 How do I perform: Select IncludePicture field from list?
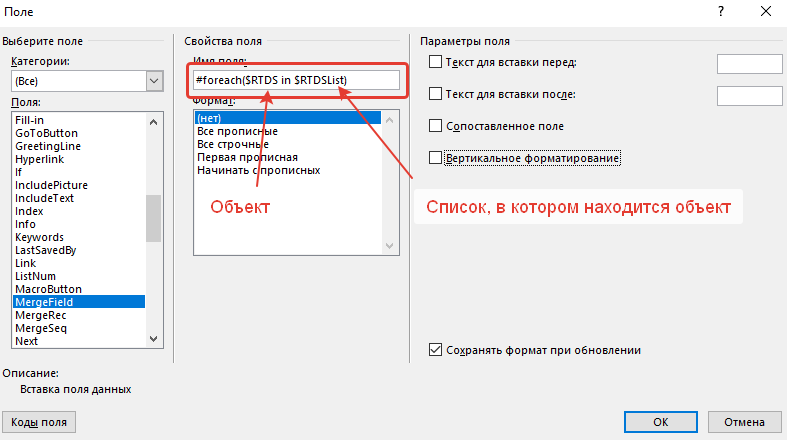[51, 185]
